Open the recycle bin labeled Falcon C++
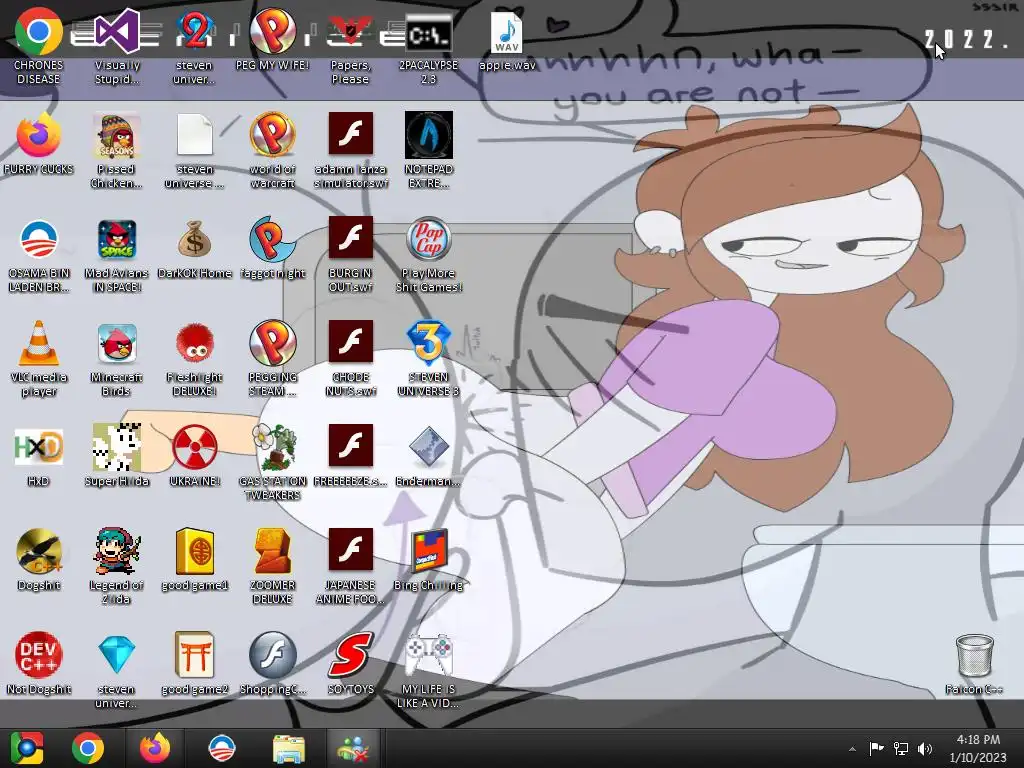The height and width of the screenshot is (768, 1024). point(974,664)
